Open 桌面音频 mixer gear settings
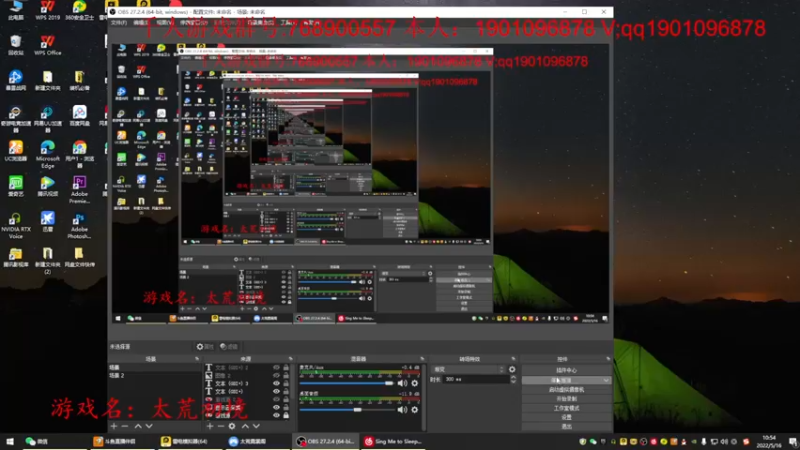Screen dimensions: 800x450 [415, 409]
